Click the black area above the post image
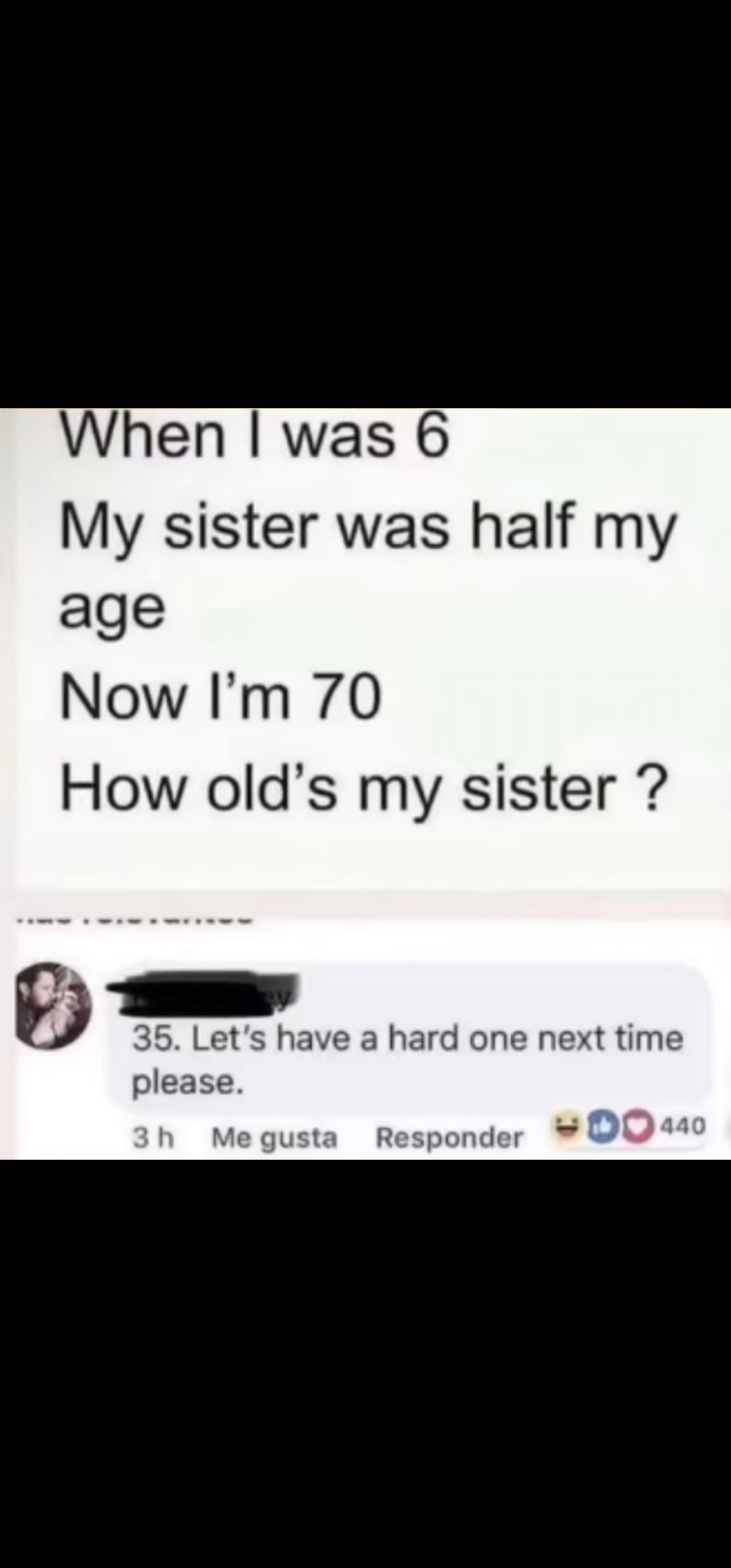This screenshot has height=1568, width=731. pos(365,204)
